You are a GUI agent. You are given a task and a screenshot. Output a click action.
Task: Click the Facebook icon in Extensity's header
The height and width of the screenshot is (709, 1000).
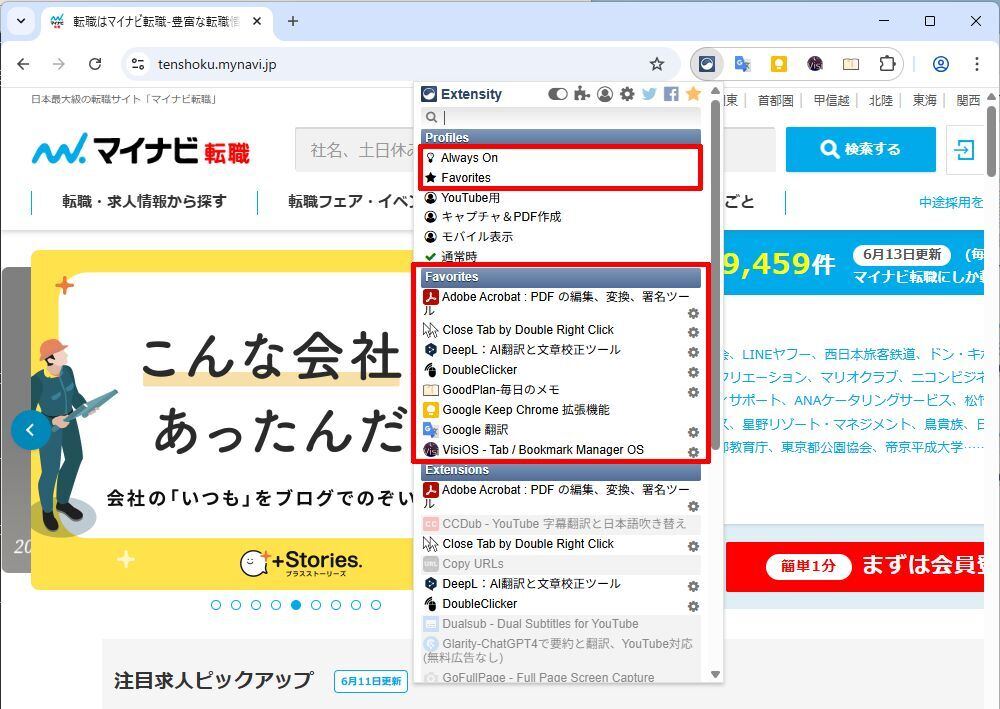click(671, 94)
